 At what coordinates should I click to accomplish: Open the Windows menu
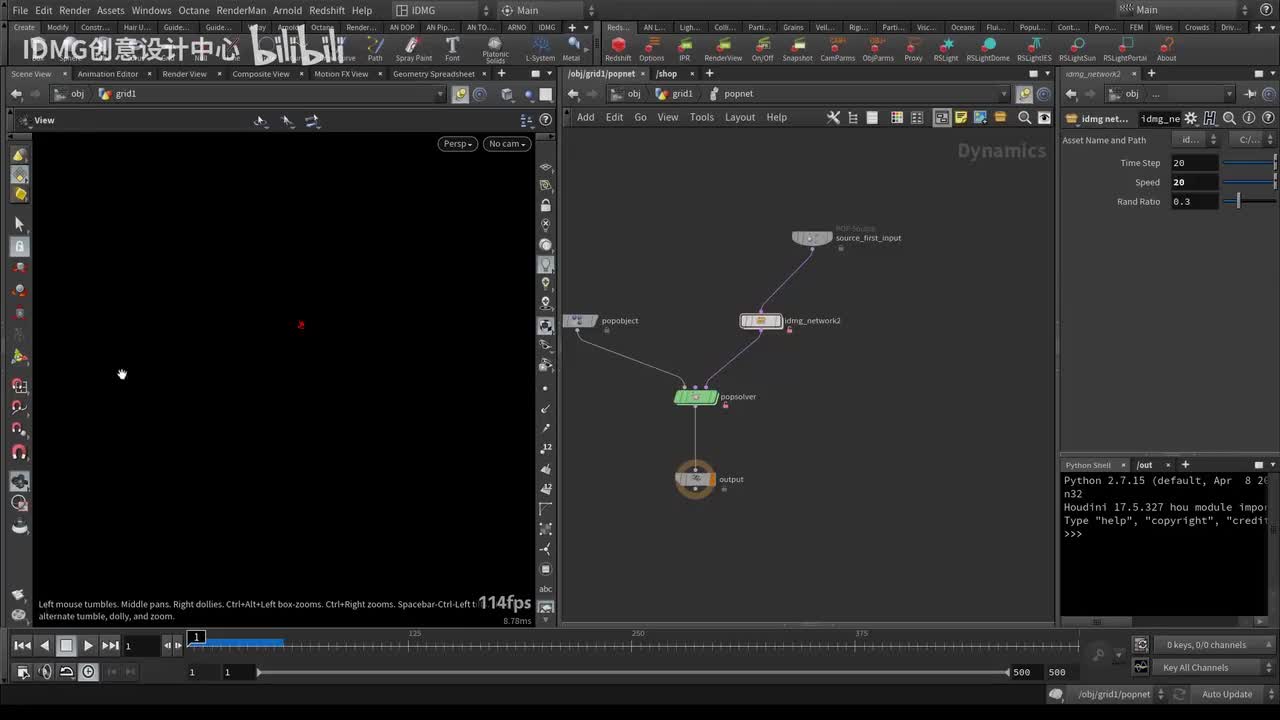151,10
